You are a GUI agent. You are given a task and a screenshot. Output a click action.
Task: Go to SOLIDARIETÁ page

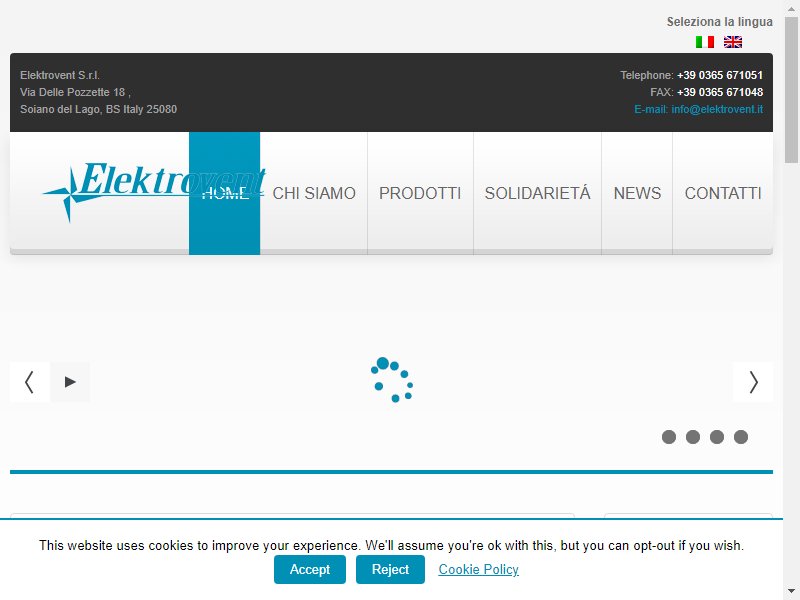537,193
